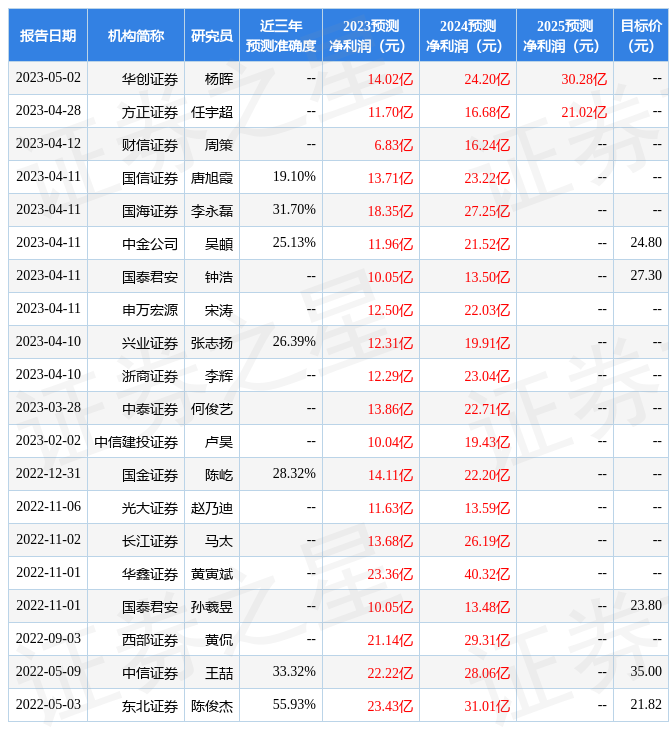The width and height of the screenshot is (669, 730).
Task: Click the value 21.02亿
Action: 584,112
